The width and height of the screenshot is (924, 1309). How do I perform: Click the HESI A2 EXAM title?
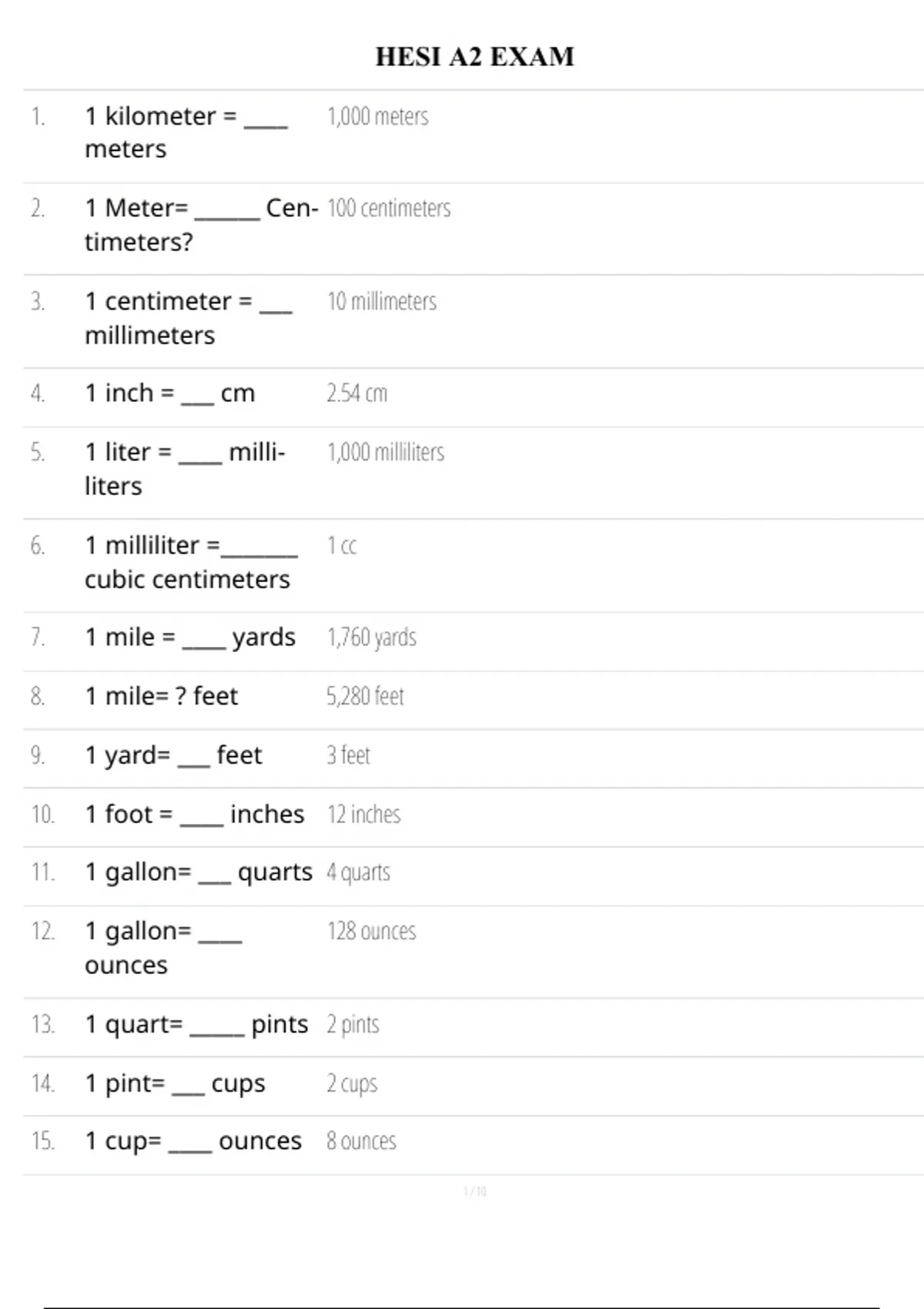pyautogui.click(x=474, y=57)
